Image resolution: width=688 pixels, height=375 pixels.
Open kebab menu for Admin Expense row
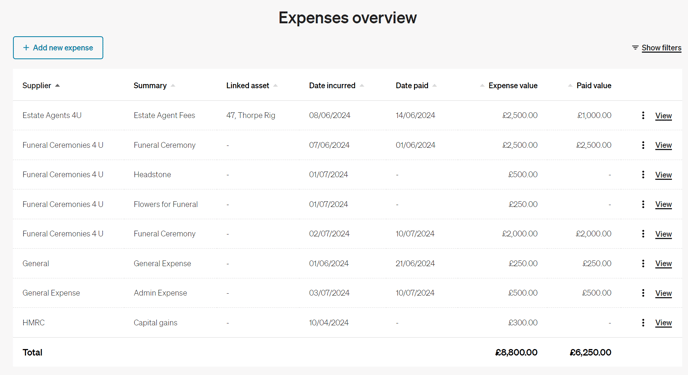pos(643,293)
